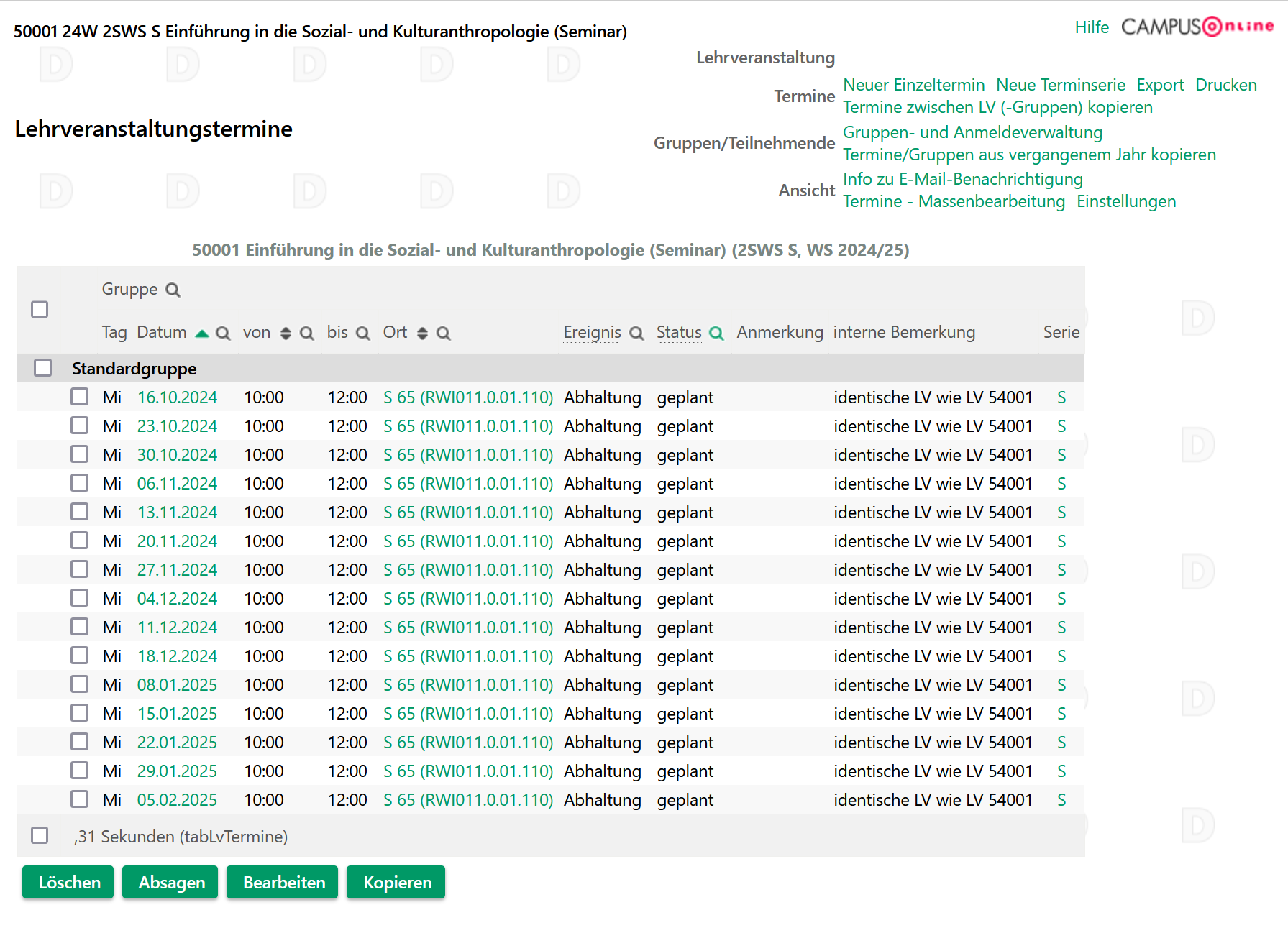1288x933 pixels.
Task: Sort the von column with its arrows
Action: (286, 334)
